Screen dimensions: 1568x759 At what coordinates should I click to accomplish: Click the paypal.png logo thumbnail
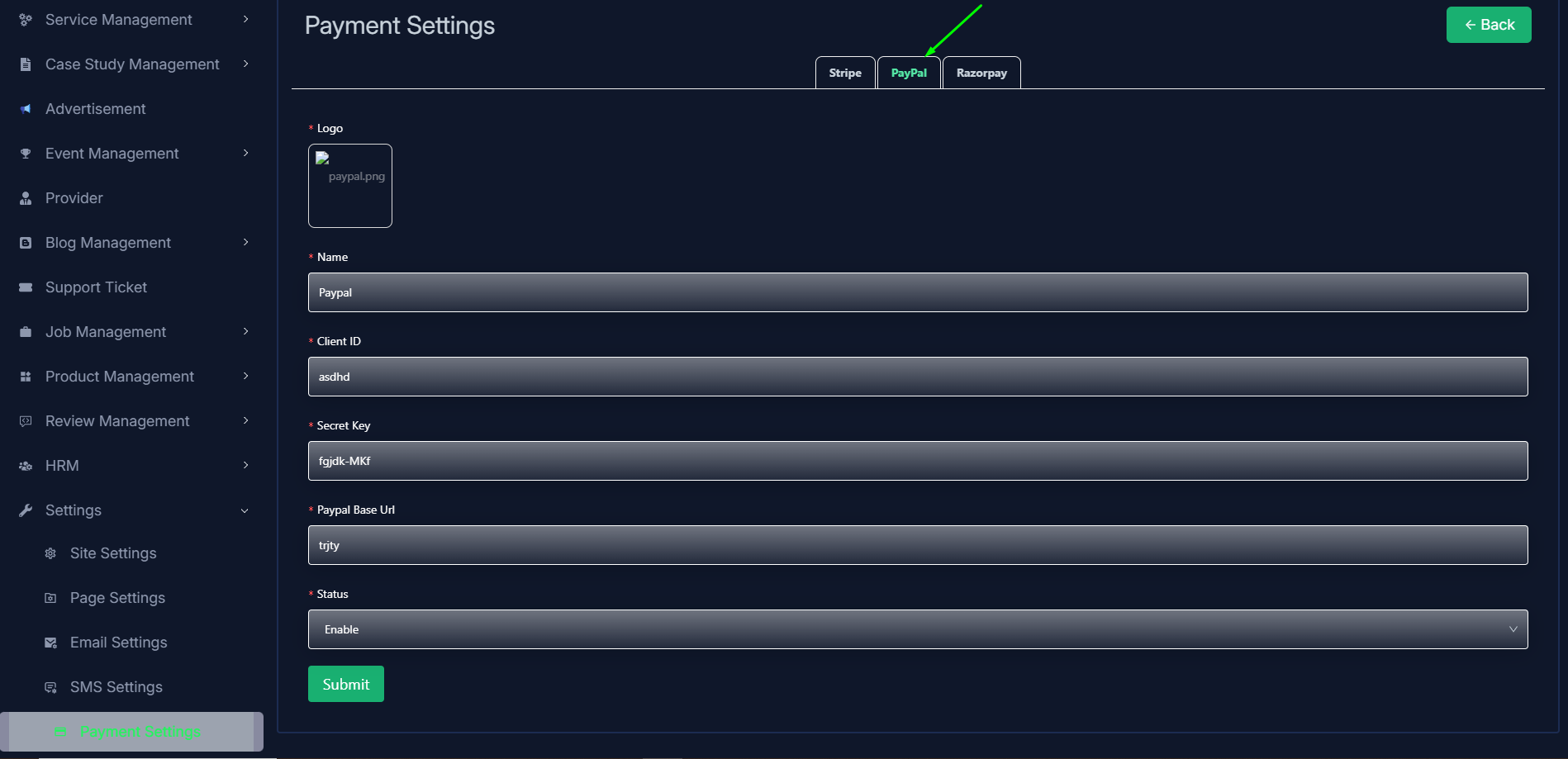350,186
